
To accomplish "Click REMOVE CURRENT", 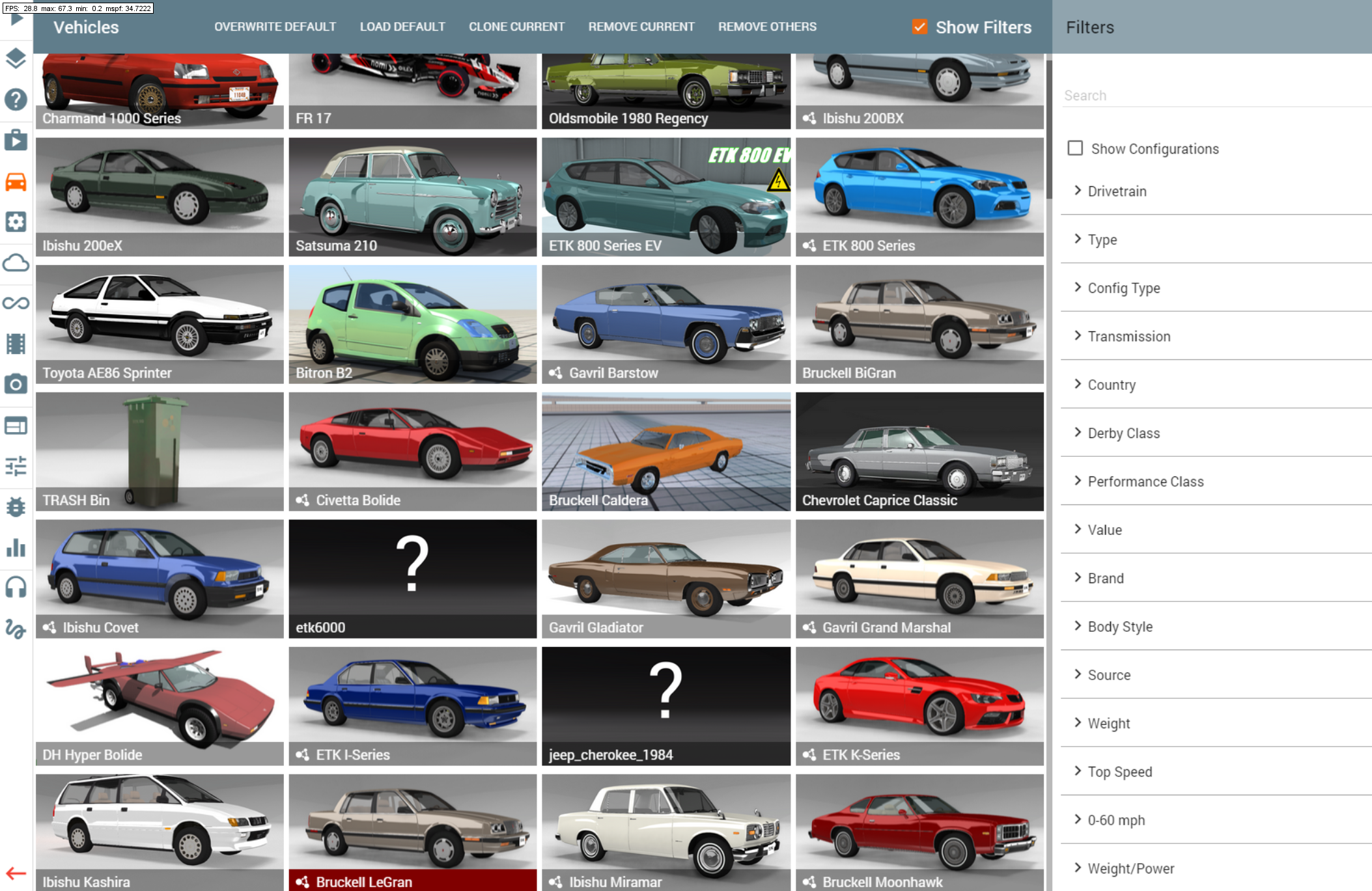I will (641, 27).
